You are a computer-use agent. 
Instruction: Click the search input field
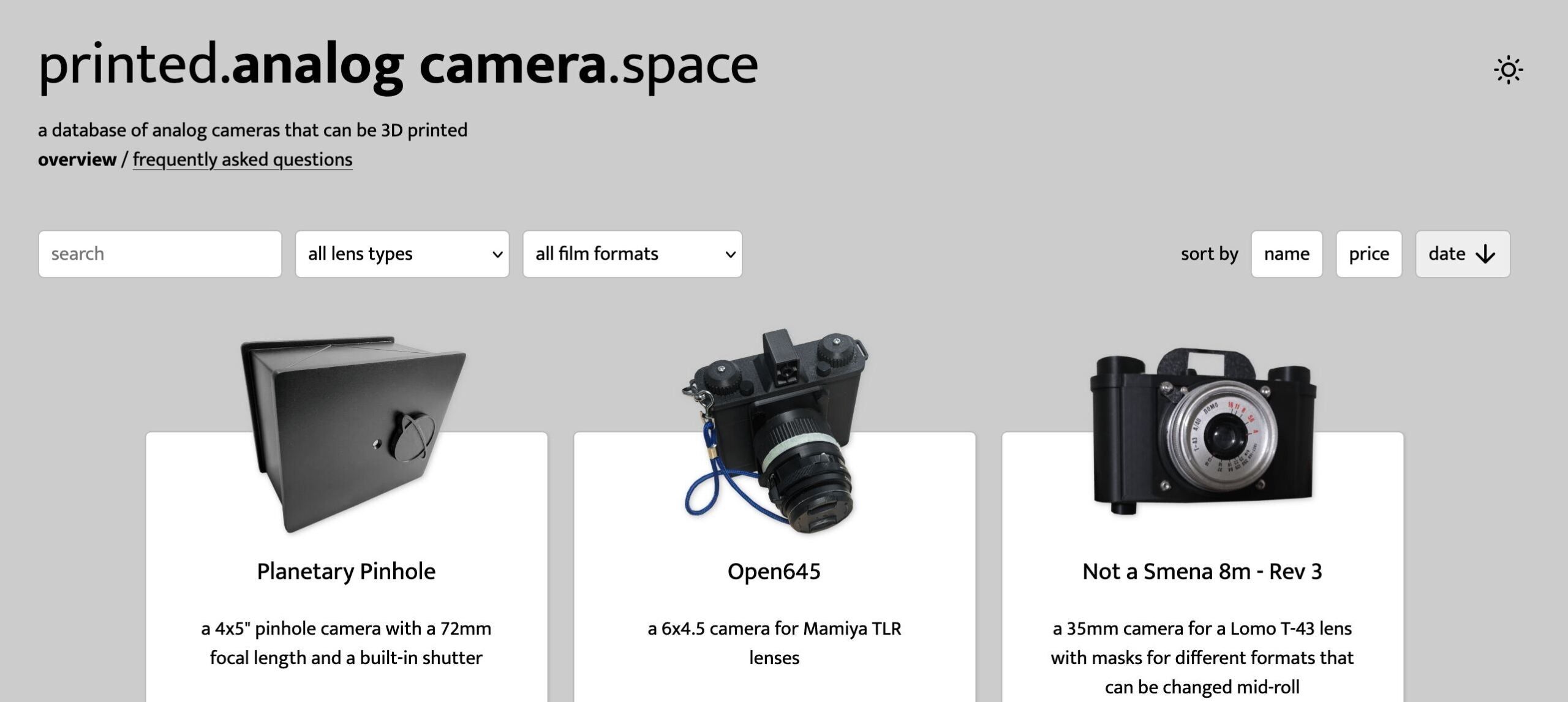[160, 254]
